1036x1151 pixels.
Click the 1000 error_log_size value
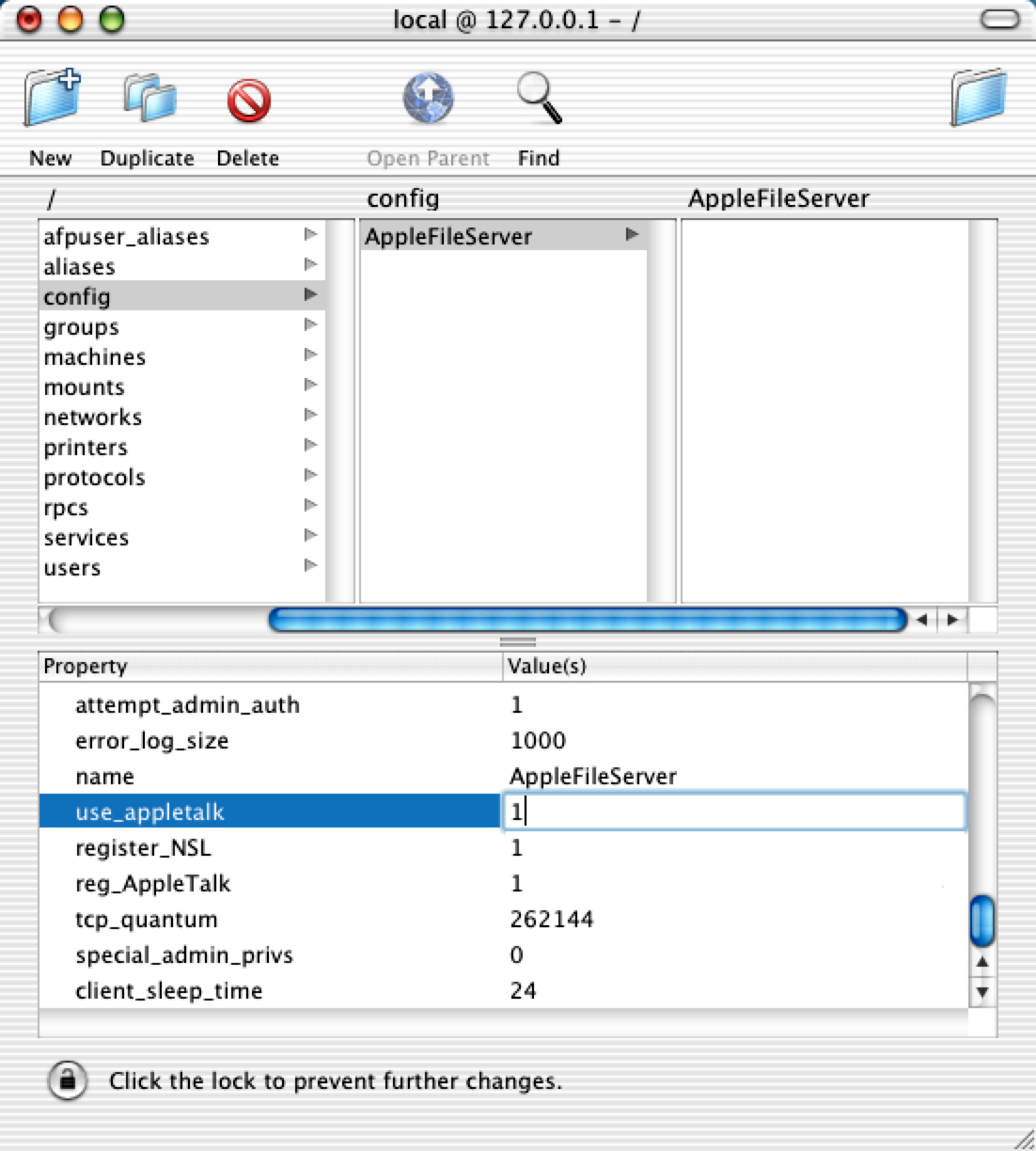[x=538, y=740]
